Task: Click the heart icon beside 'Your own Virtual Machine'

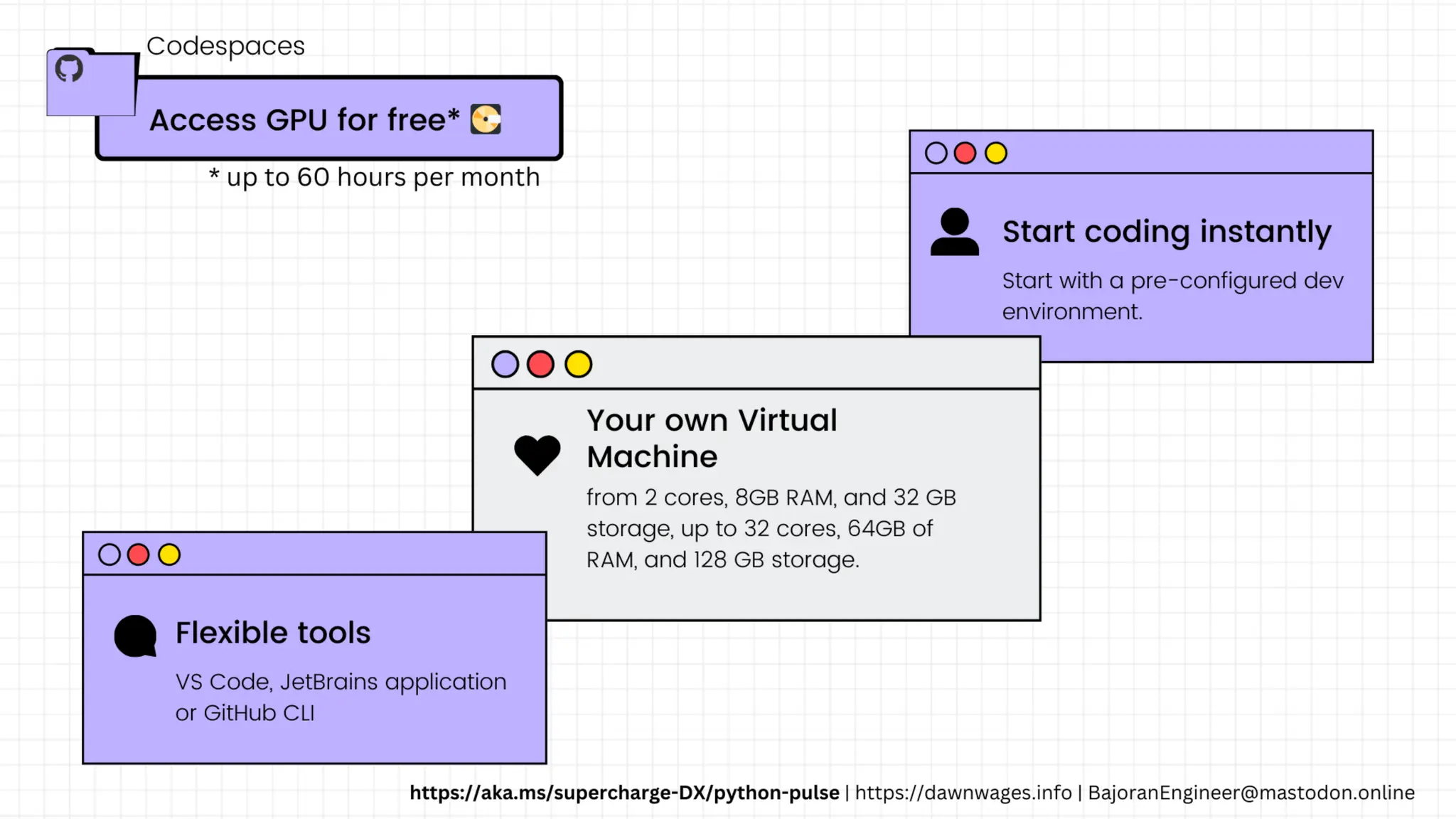Action: [x=537, y=455]
